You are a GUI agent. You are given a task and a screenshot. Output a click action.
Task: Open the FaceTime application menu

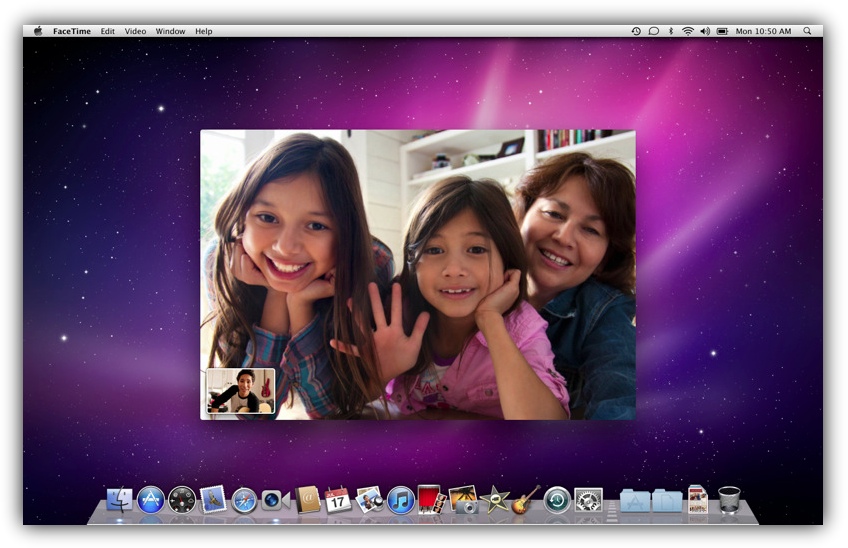(x=71, y=31)
